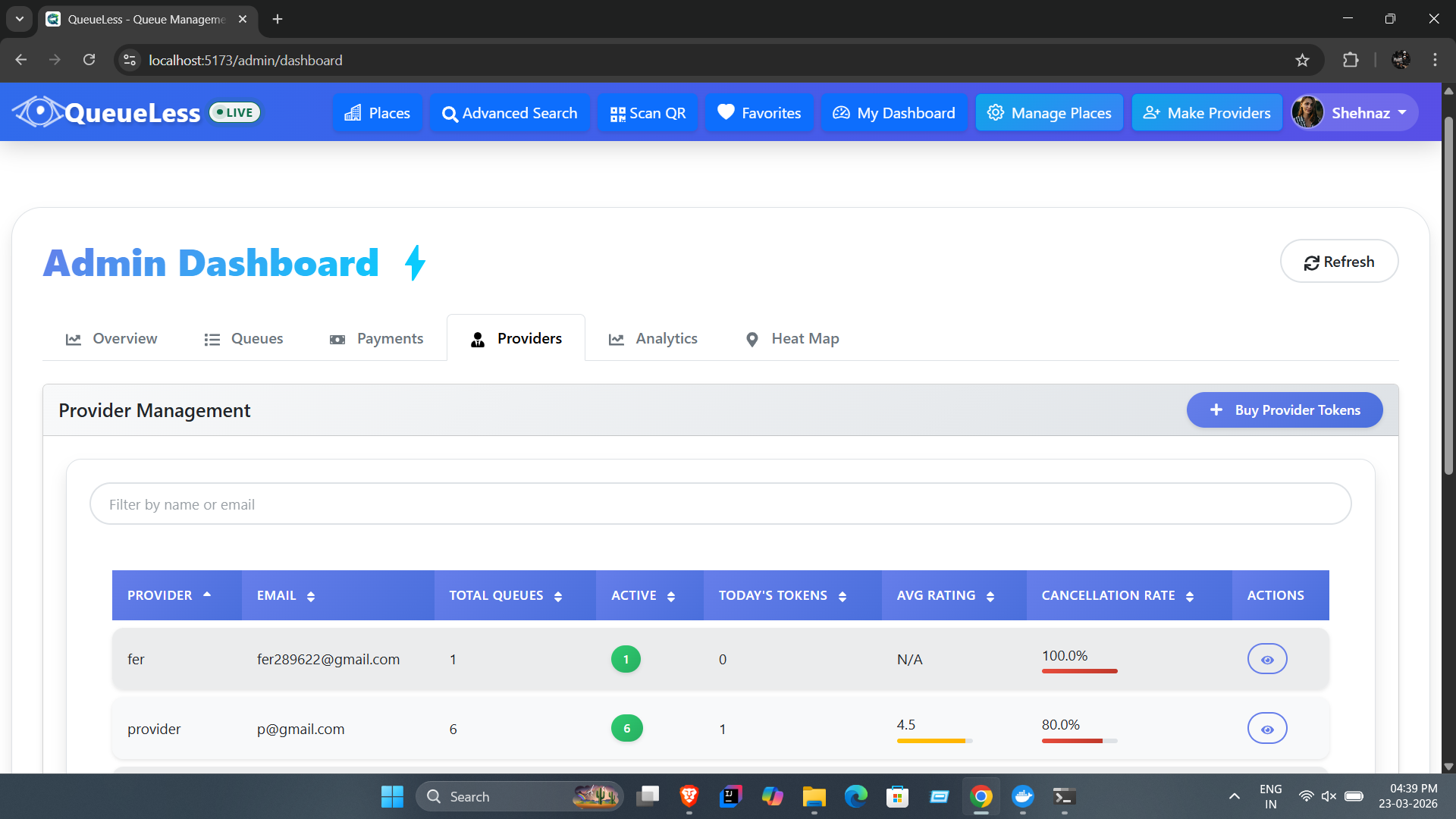The width and height of the screenshot is (1456, 819).
Task: Sort by Today's Tokens column arrows
Action: point(842,596)
